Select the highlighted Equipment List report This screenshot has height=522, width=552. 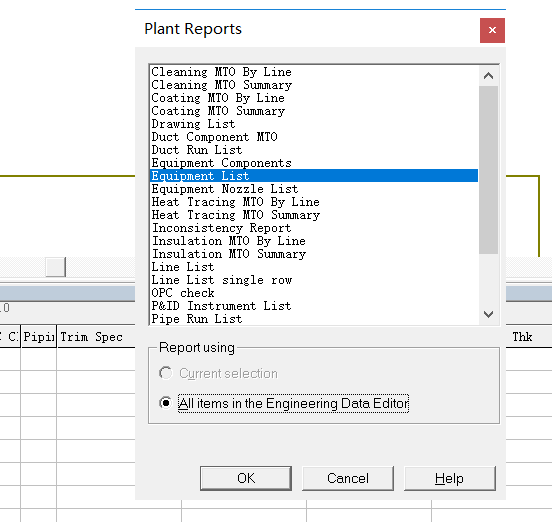click(x=314, y=176)
